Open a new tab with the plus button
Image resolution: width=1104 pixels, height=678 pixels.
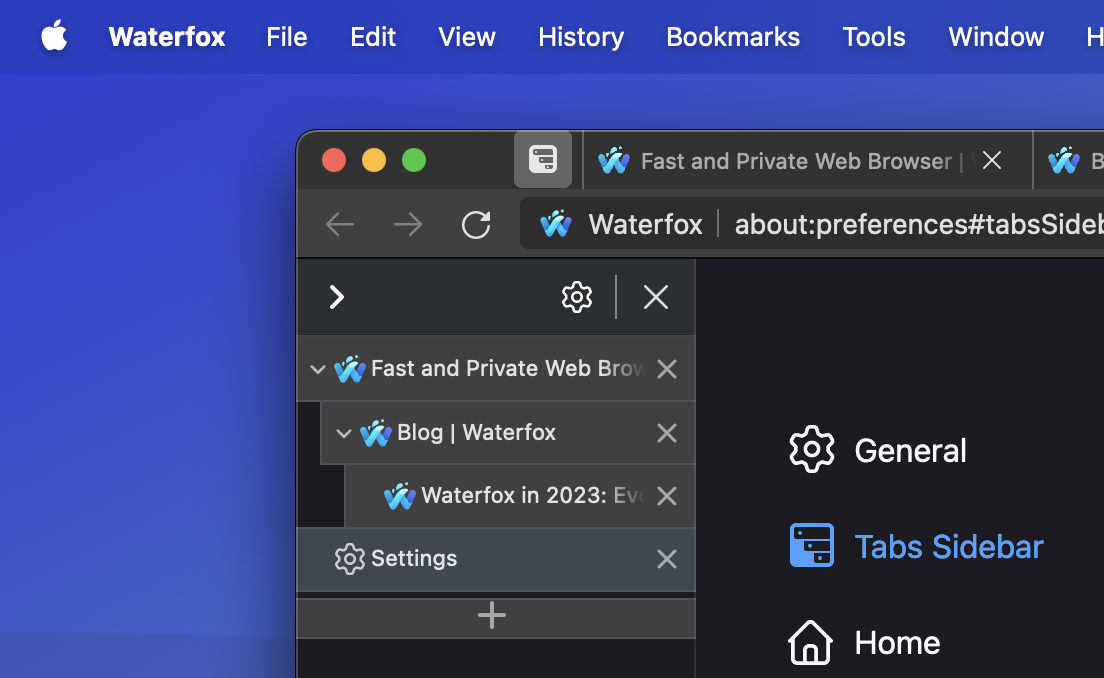pyautogui.click(x=492, y=615)
